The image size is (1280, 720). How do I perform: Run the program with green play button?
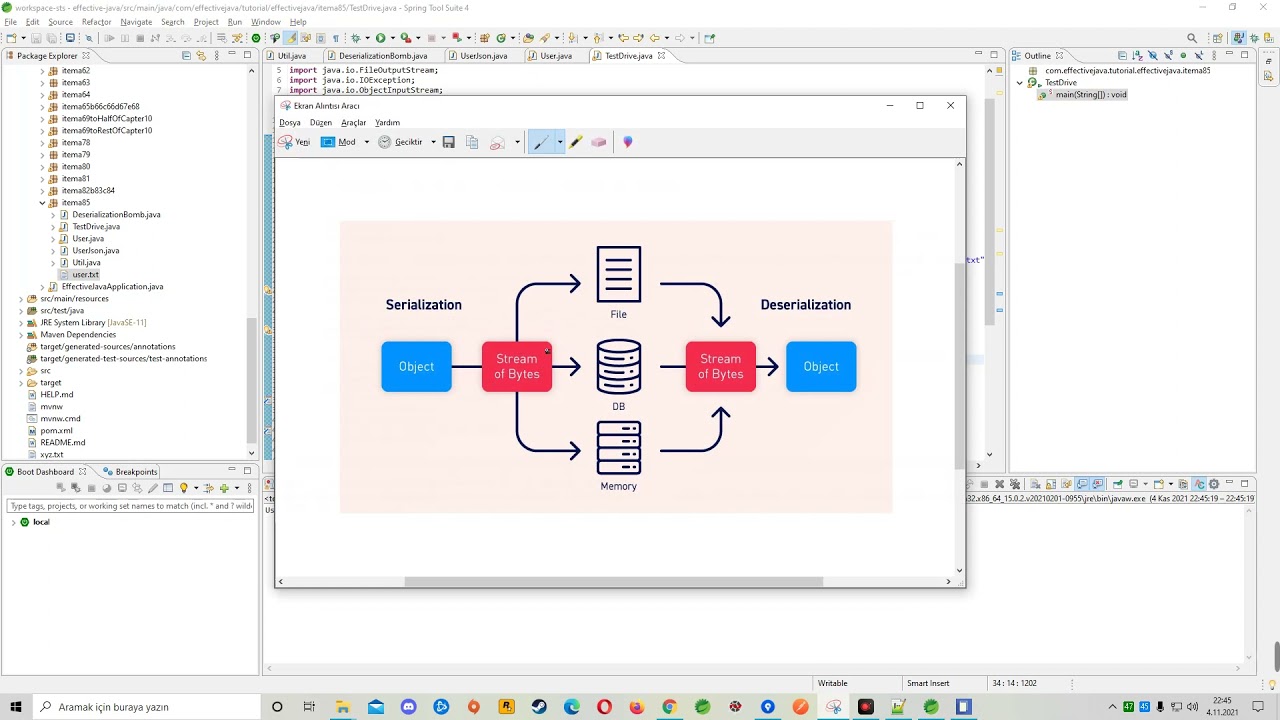380,38
